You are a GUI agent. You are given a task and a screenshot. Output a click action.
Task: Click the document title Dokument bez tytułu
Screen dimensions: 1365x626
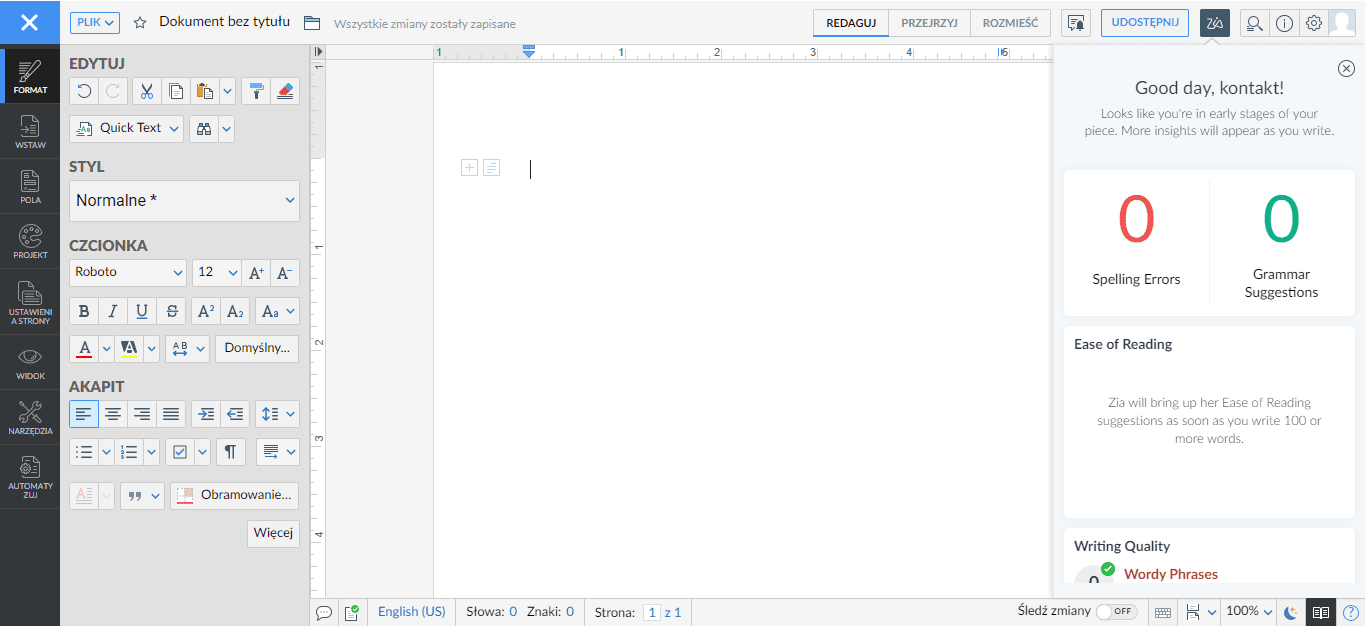[224, 22]
